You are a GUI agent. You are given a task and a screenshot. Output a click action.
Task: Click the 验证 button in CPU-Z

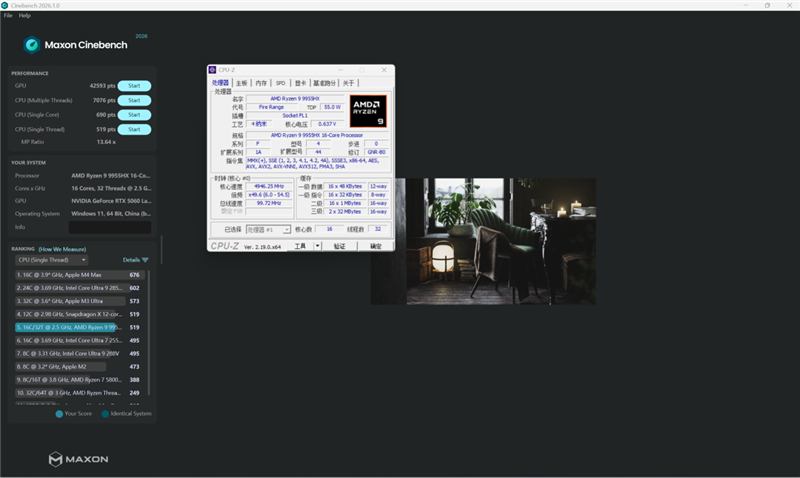339,246
